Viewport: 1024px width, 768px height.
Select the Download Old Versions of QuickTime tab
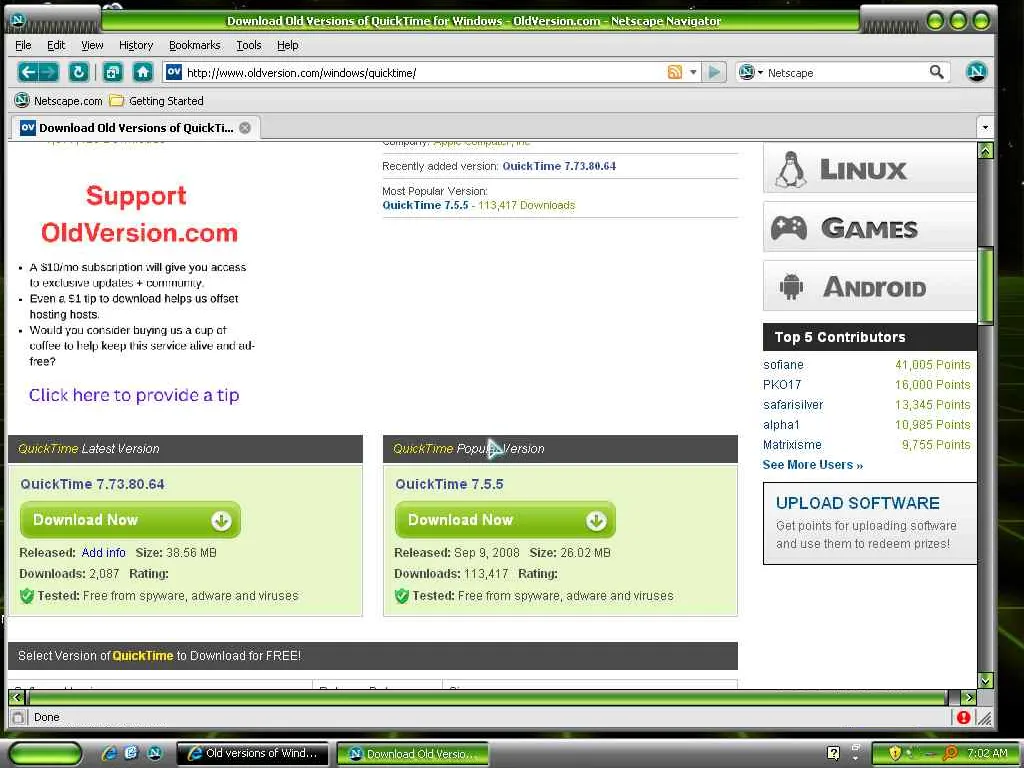135,127
